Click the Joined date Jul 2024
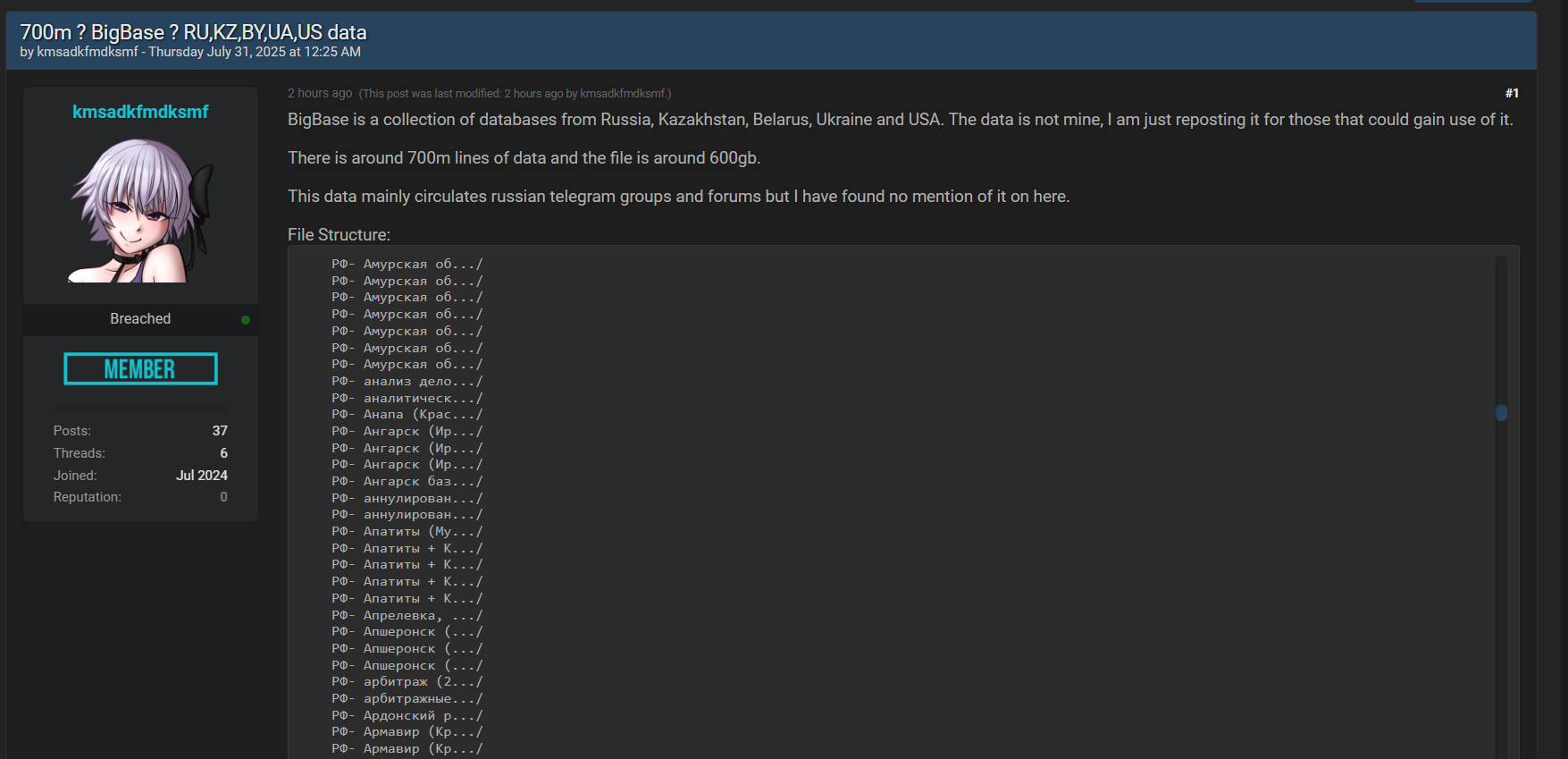 click(201, 476)
